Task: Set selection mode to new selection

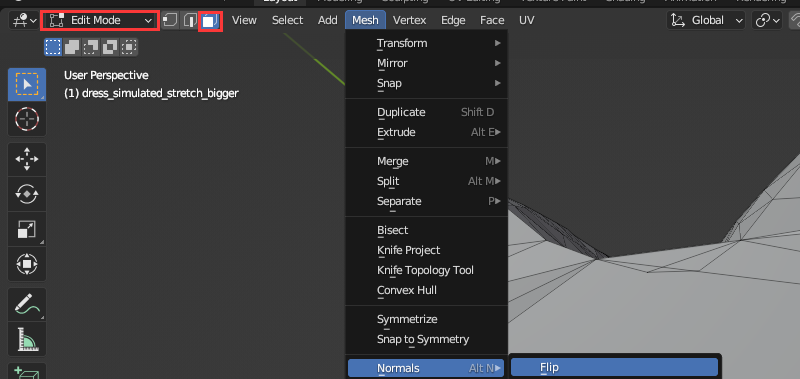Action: pos(53,47)
